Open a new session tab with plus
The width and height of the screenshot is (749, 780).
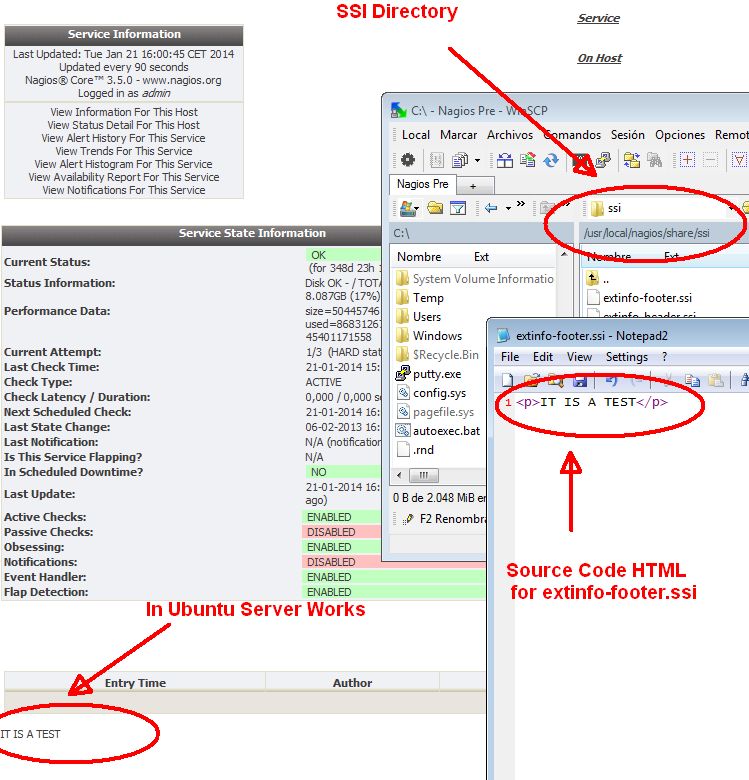point(474,186)
